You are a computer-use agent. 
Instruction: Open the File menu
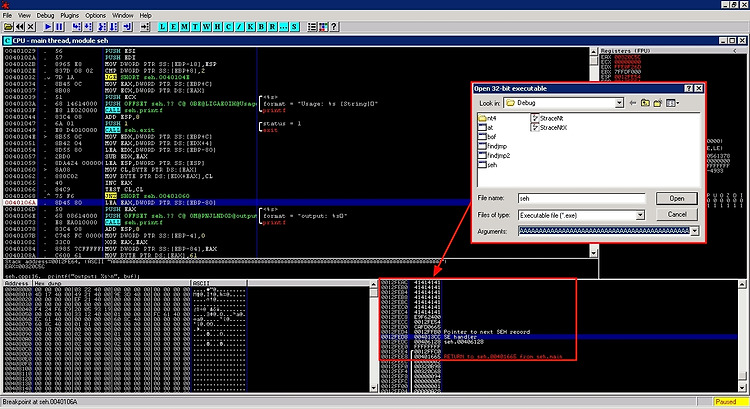(7, 15)
